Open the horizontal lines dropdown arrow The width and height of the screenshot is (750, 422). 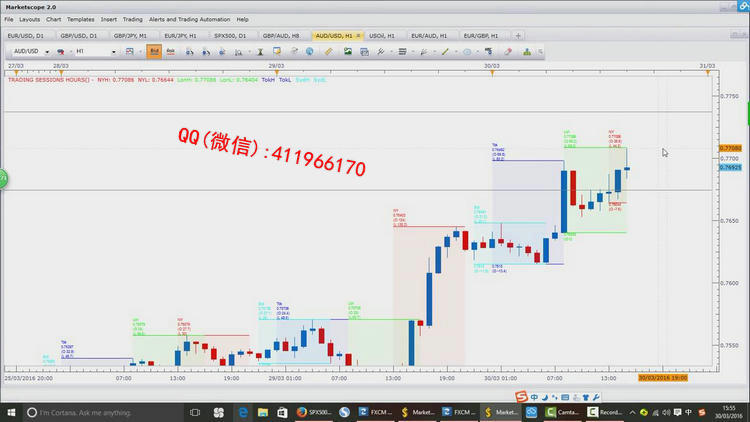point(413,52)
